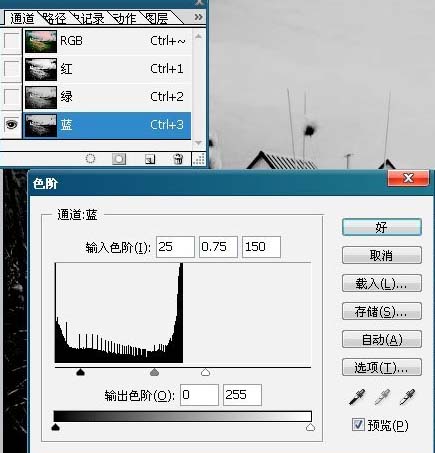
Task: Select the gray point eyedropper
Action: coord(382,397)
